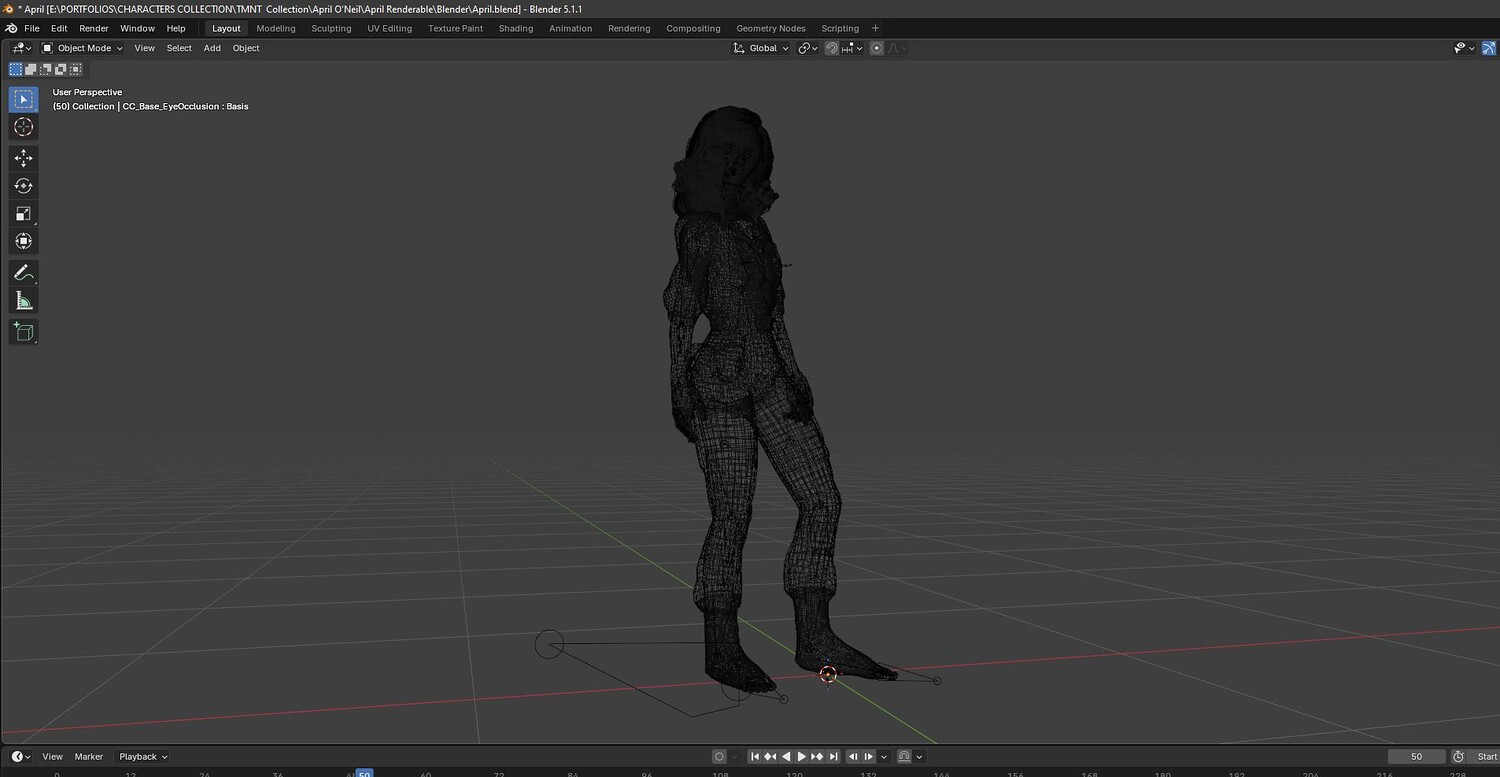Screen dimensions: 1500x777
Task: Open the Window menu
Action: point(138,28)
